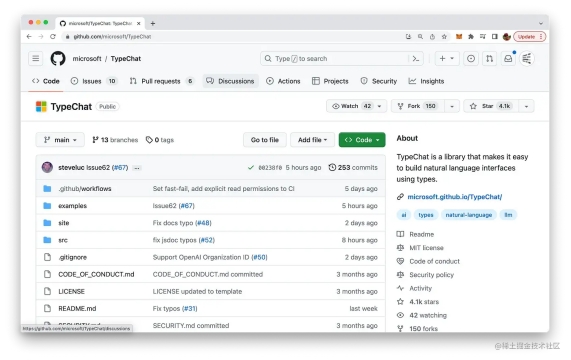Open the microsoft.github.io/TypeChat/ link
571x360 pixels.
[x=454, y=197]
